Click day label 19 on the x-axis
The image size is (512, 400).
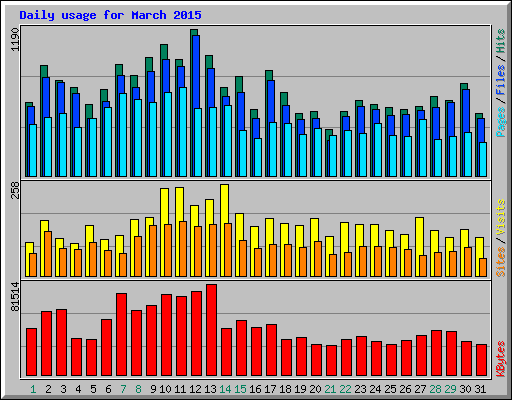(x=300, y=389)
